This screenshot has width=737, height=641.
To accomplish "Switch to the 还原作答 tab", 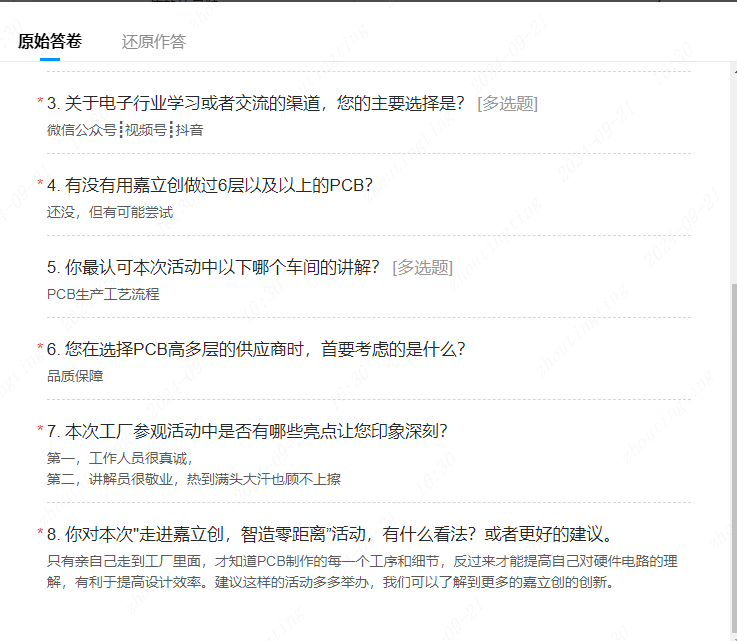I will click(153, 41).
